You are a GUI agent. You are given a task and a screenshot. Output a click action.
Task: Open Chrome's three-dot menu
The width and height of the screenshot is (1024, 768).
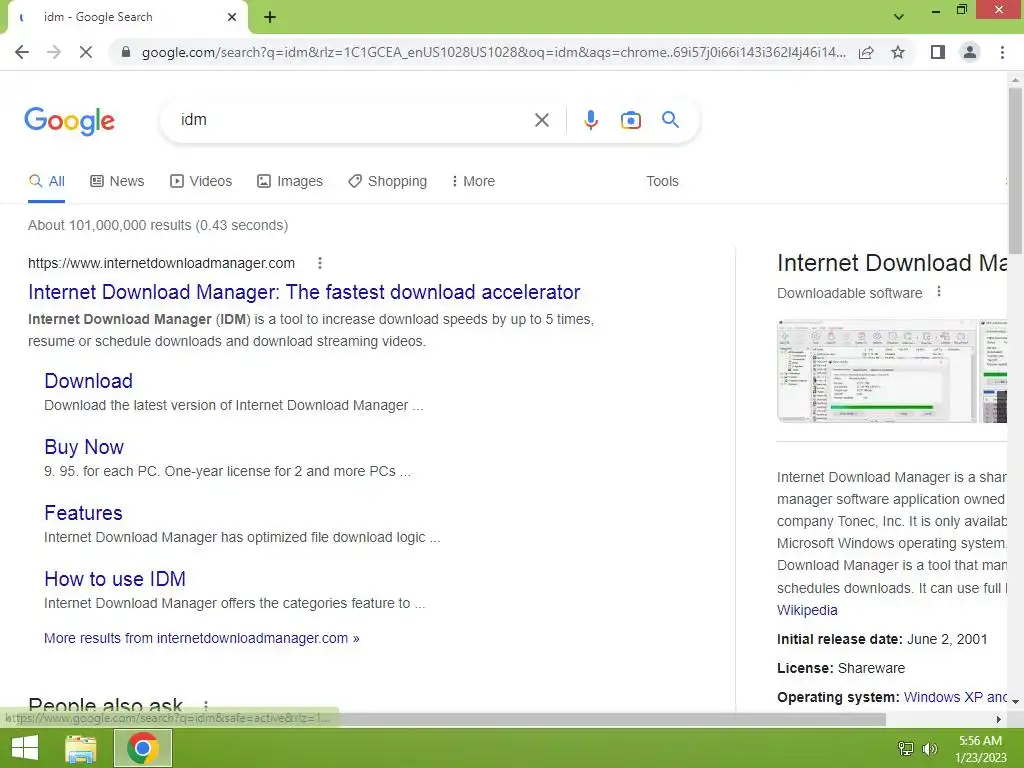click(x=1002, y=52)
